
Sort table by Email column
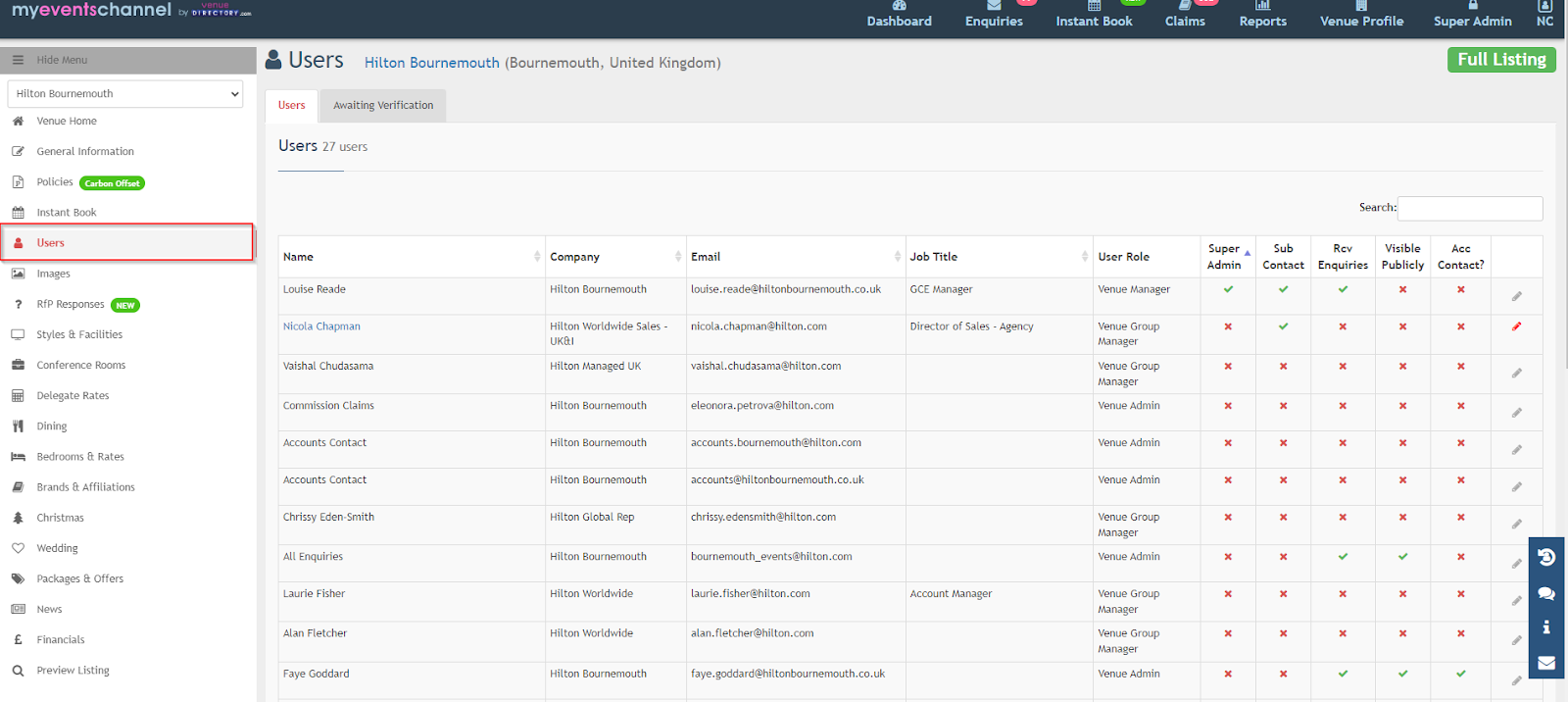(796, 257)
